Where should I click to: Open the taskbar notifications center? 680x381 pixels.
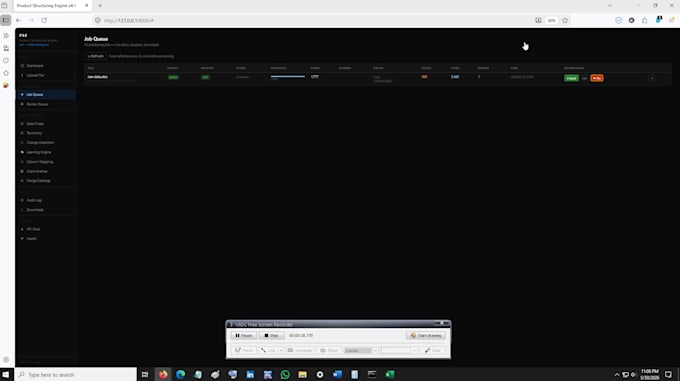[668, 374]
